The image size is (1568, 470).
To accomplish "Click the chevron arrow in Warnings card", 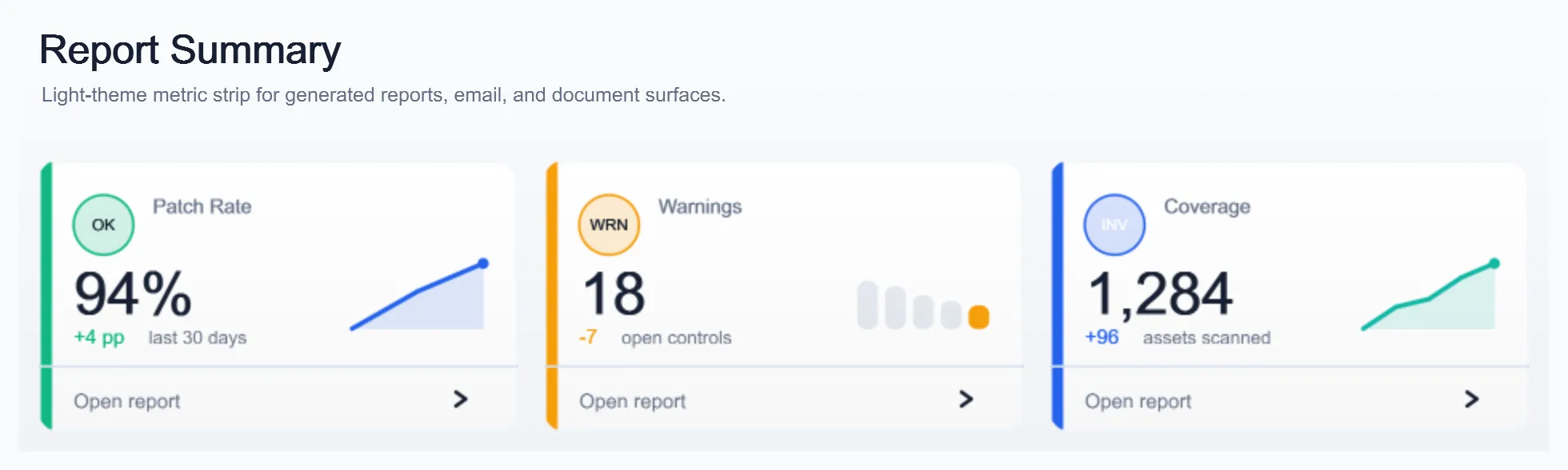I will click(966, 399).
